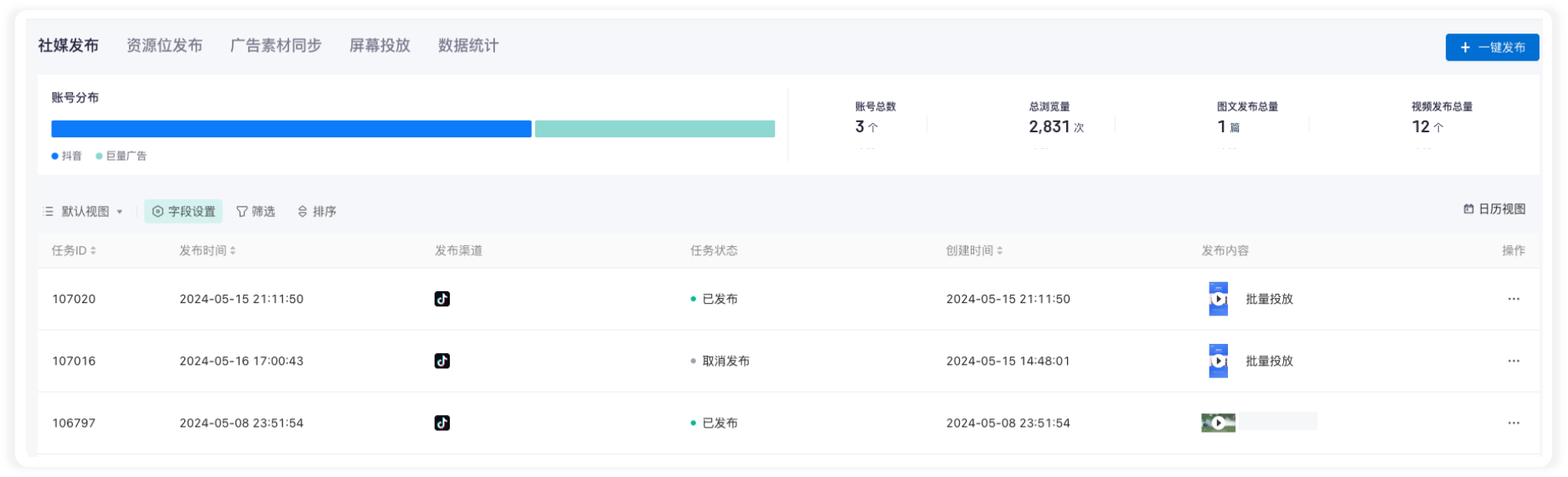
Task: Sort by 任务ID column
Action: pyautogui.click(x=74, y=250)
